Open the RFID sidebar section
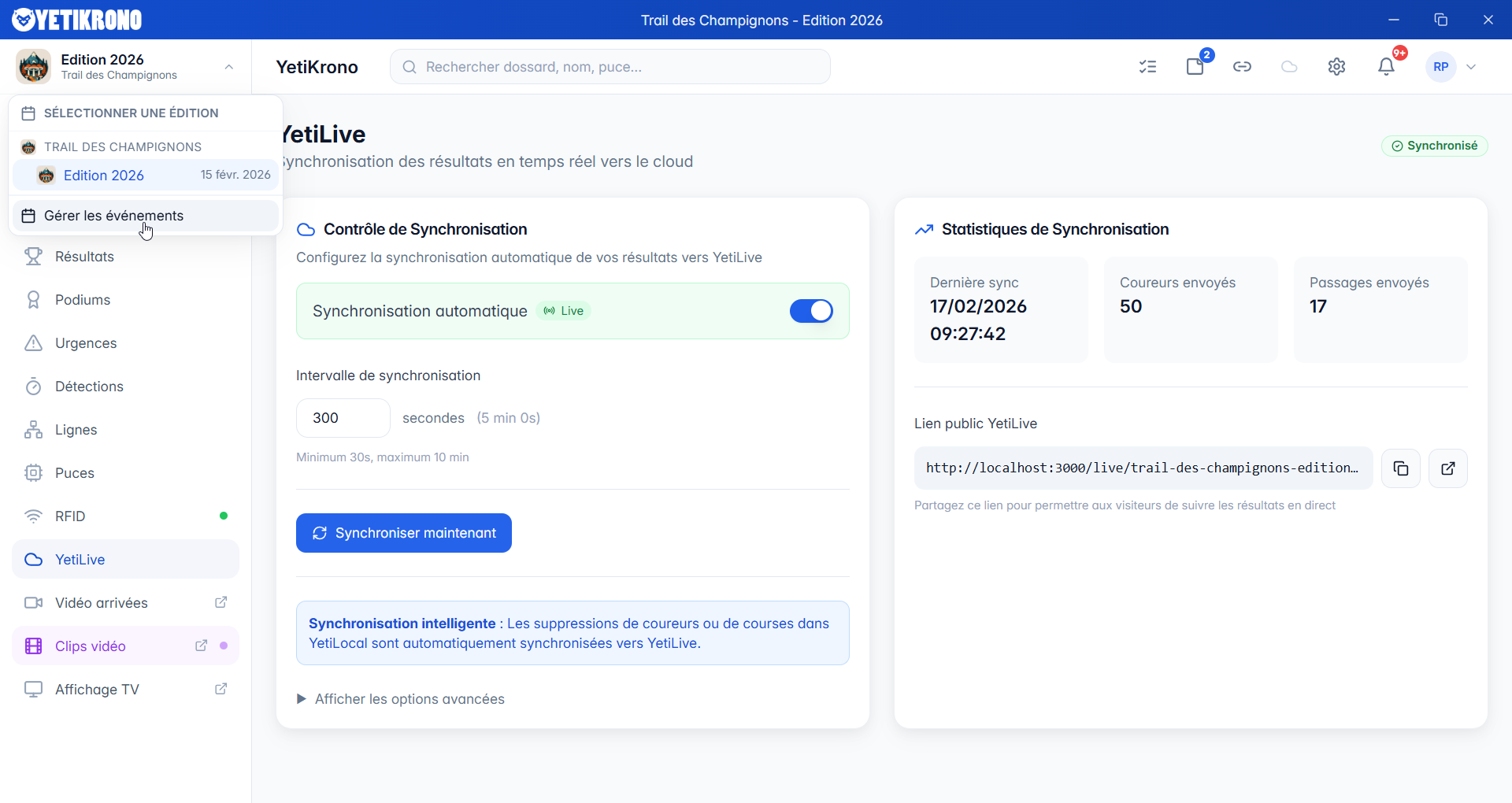 pyautogui.click(x=70, y=516)
